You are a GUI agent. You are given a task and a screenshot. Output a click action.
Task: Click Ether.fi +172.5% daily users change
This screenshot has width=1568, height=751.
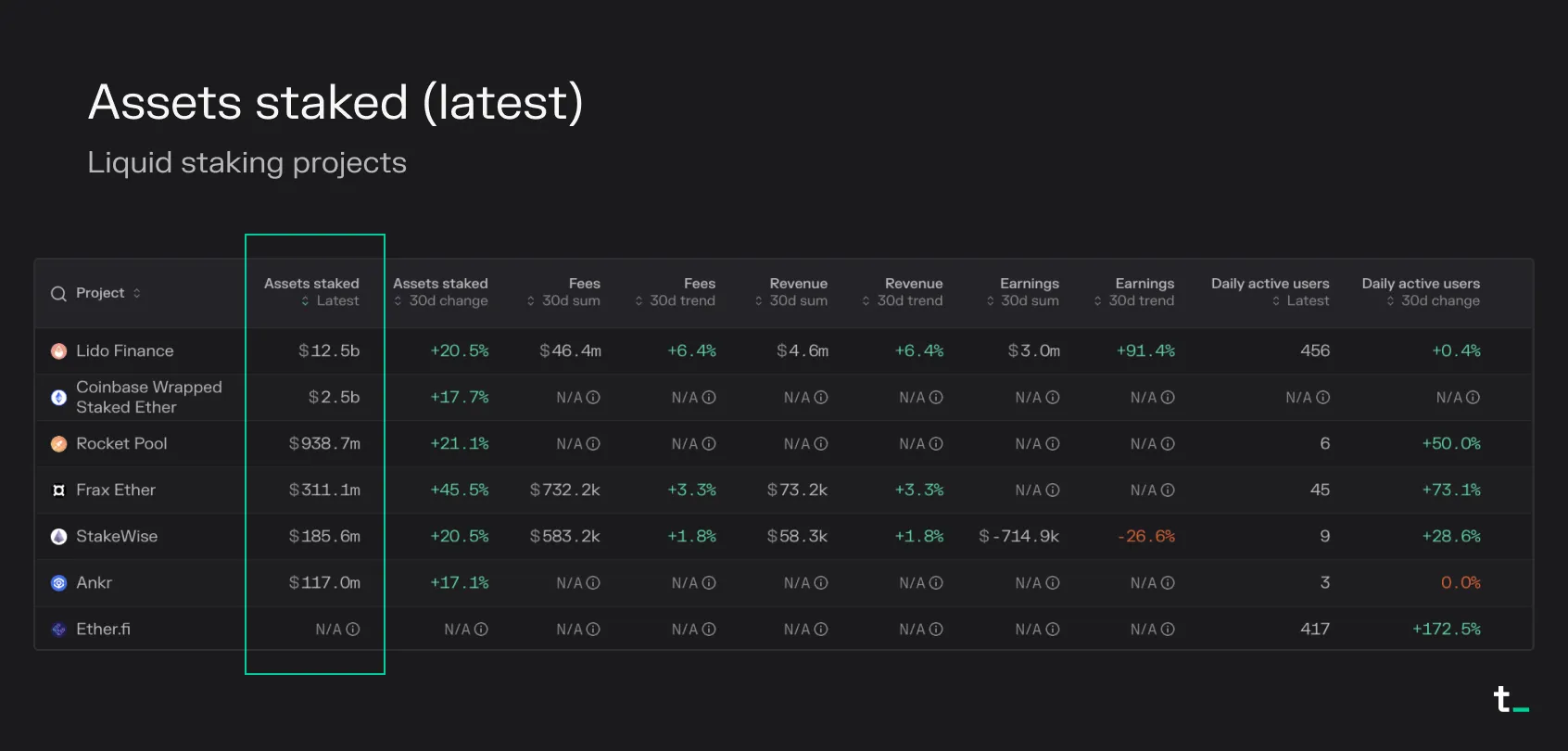[x=1447, y=630]
